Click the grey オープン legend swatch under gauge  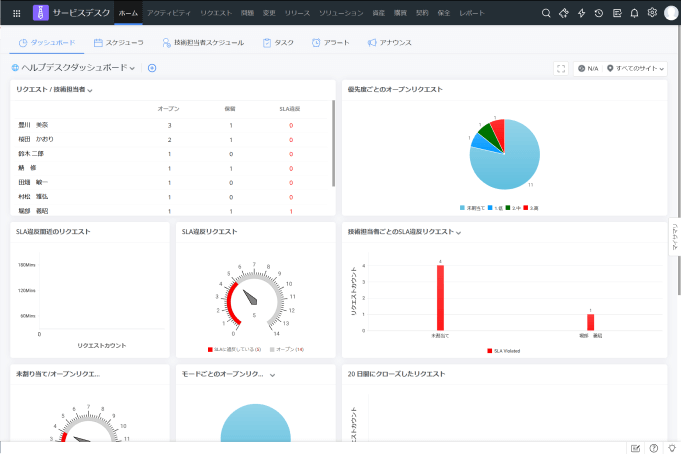pyautogui.click(x=272, y=349)
